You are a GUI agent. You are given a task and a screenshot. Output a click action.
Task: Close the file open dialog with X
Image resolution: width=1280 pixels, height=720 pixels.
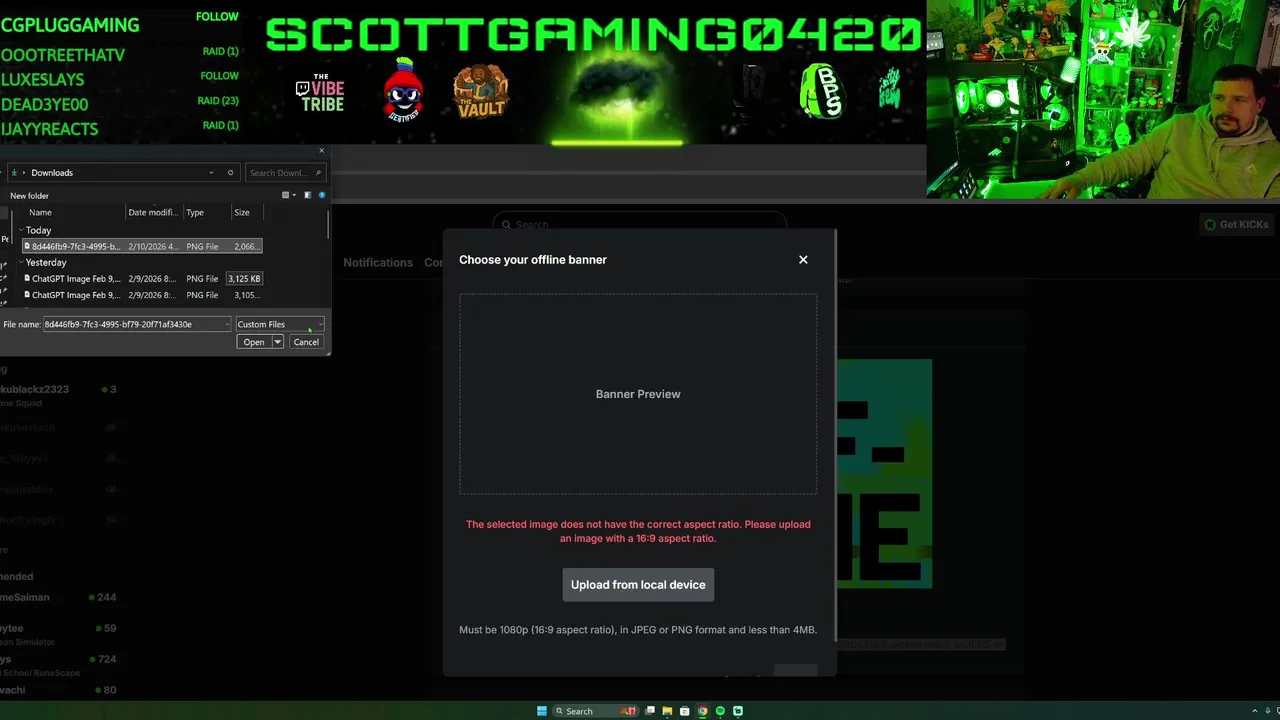(321, 150)
